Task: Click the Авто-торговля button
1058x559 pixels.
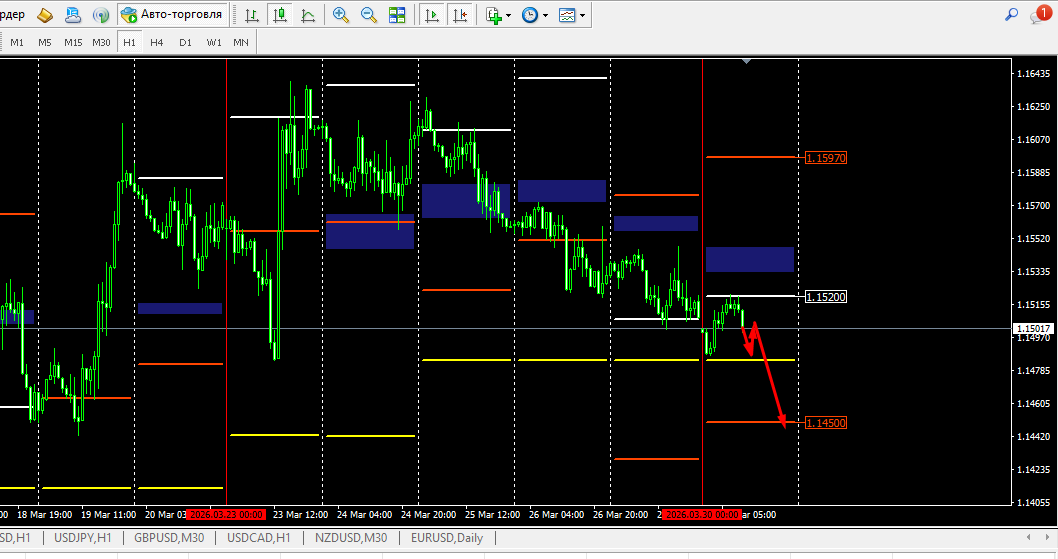Action: [173, 14]
